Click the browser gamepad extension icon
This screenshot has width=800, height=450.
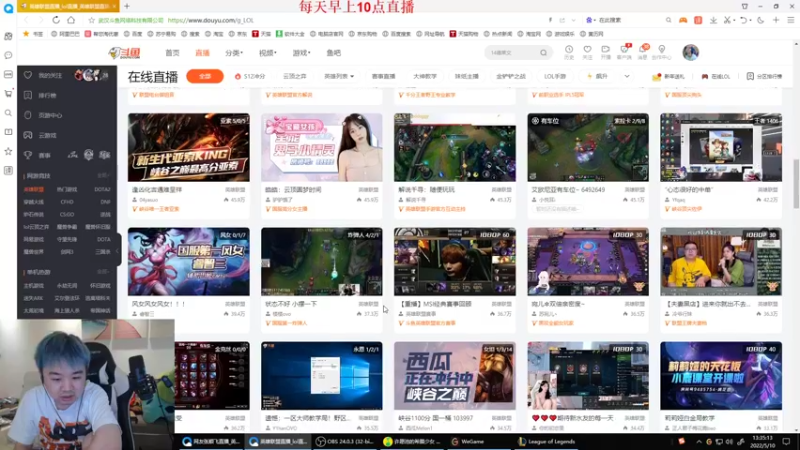pyautogui.click(x=683, y=20)
